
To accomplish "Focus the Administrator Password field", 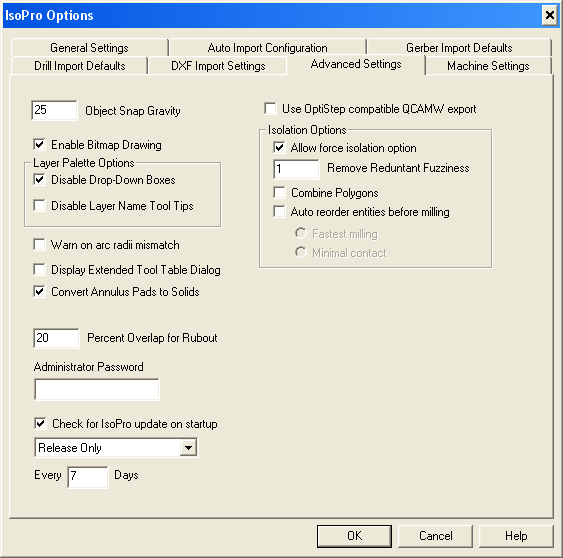I will [x=97, y=389].
